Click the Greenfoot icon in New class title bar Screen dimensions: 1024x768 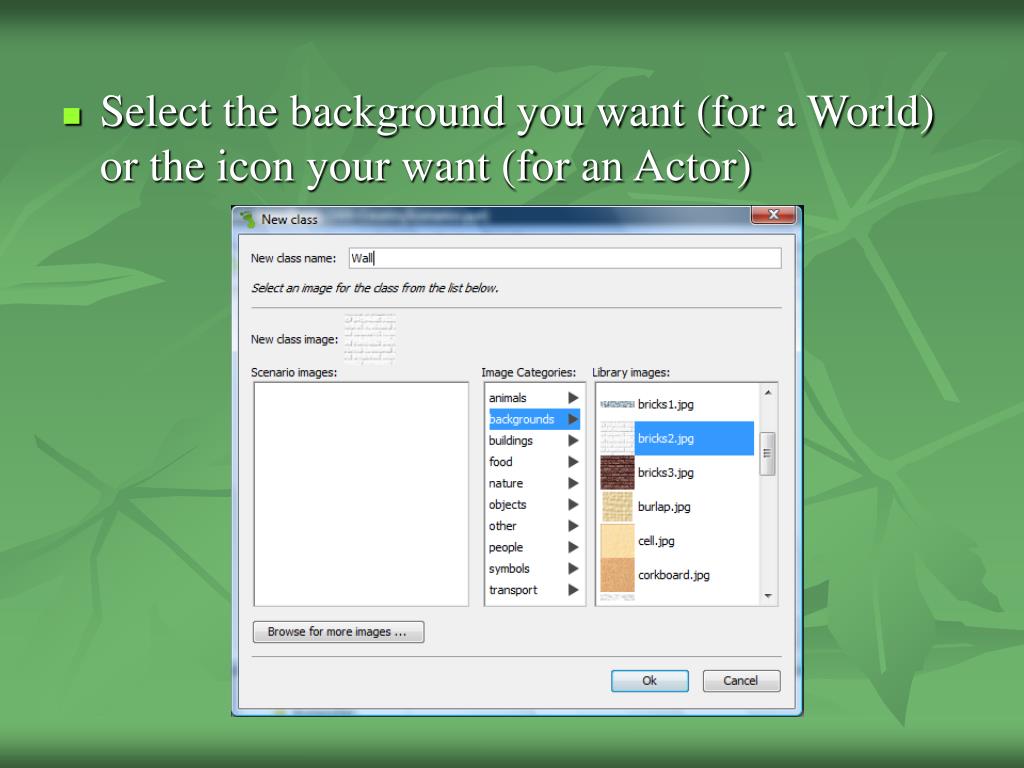(x=248, y=219)
